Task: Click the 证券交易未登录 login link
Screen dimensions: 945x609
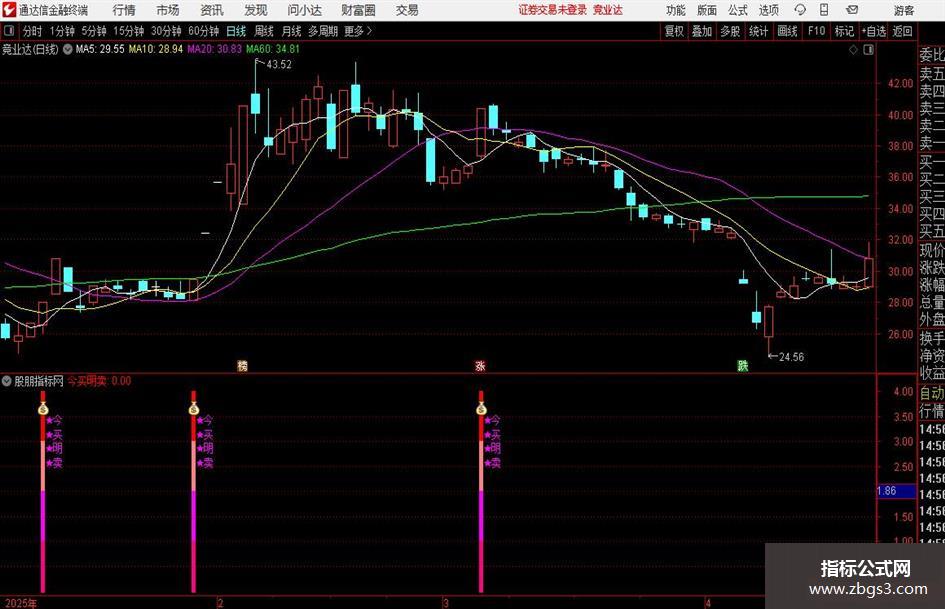Action: (553, 10)
